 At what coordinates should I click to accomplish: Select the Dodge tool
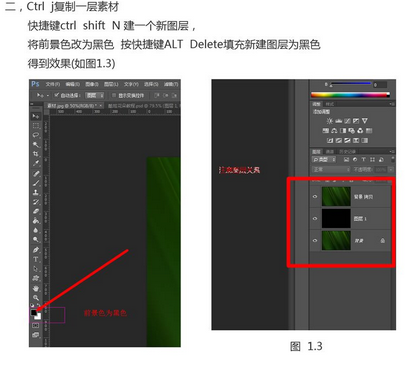[36, 239]
